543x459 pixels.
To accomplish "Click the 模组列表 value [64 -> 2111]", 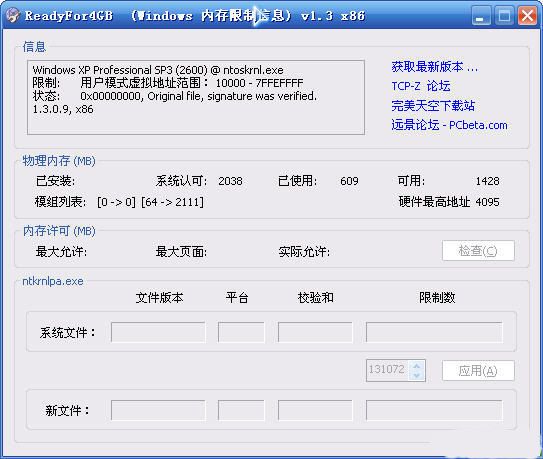I will 172,202.
